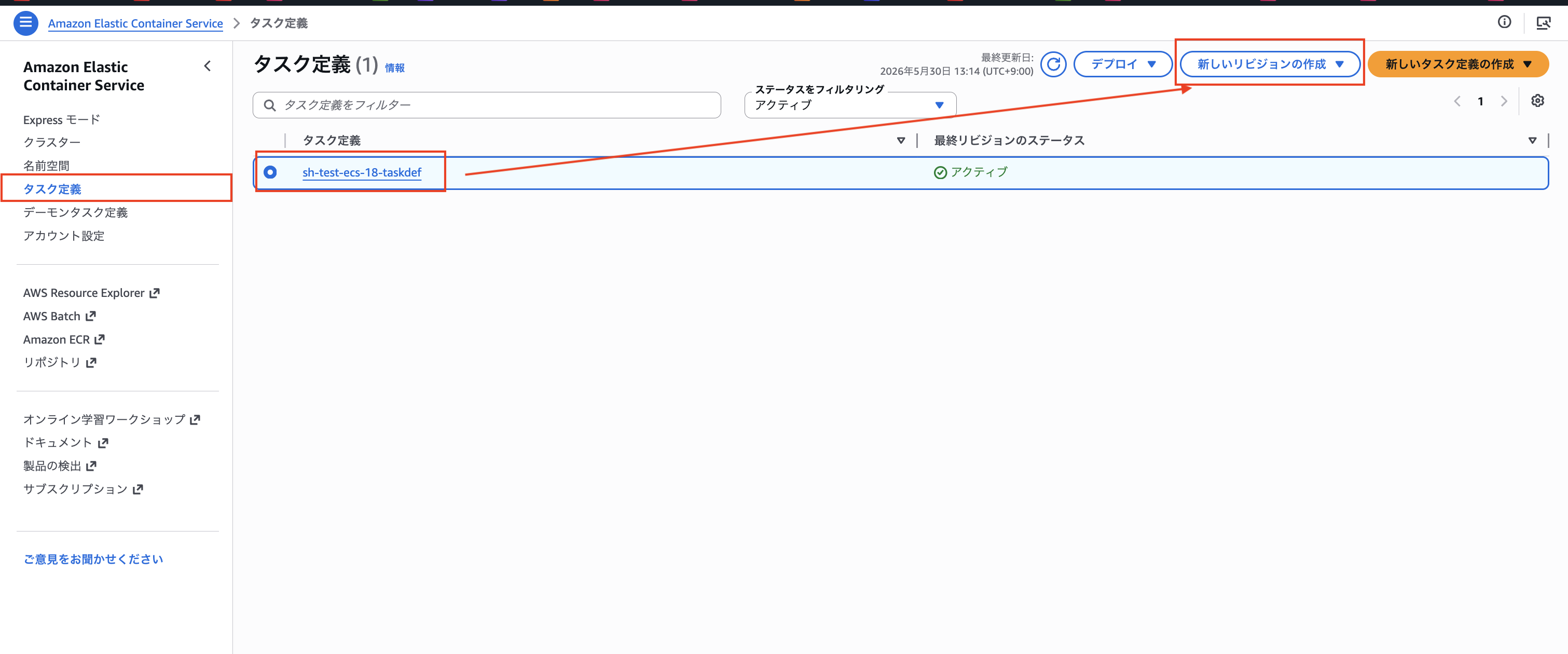Click external link icon beside Amazon ECR
Image resolution: width=1568 pixels, height=654 pixels.
(100, 339)
